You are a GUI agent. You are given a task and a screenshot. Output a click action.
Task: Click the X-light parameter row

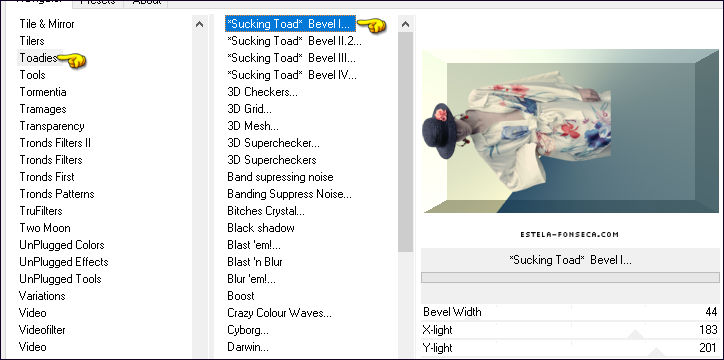570,330
